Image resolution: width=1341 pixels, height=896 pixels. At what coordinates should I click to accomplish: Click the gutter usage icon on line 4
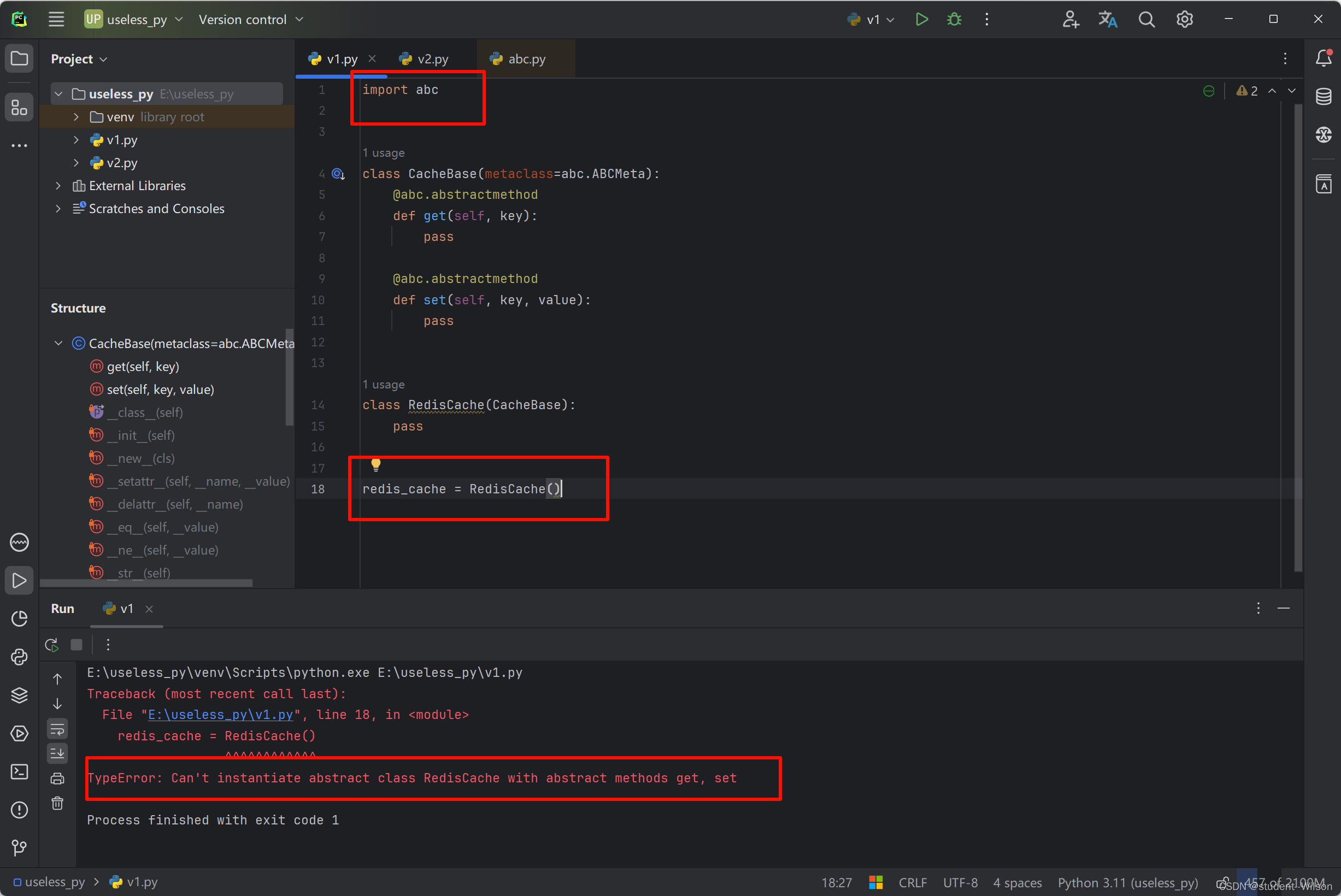[x=338, y=174]
